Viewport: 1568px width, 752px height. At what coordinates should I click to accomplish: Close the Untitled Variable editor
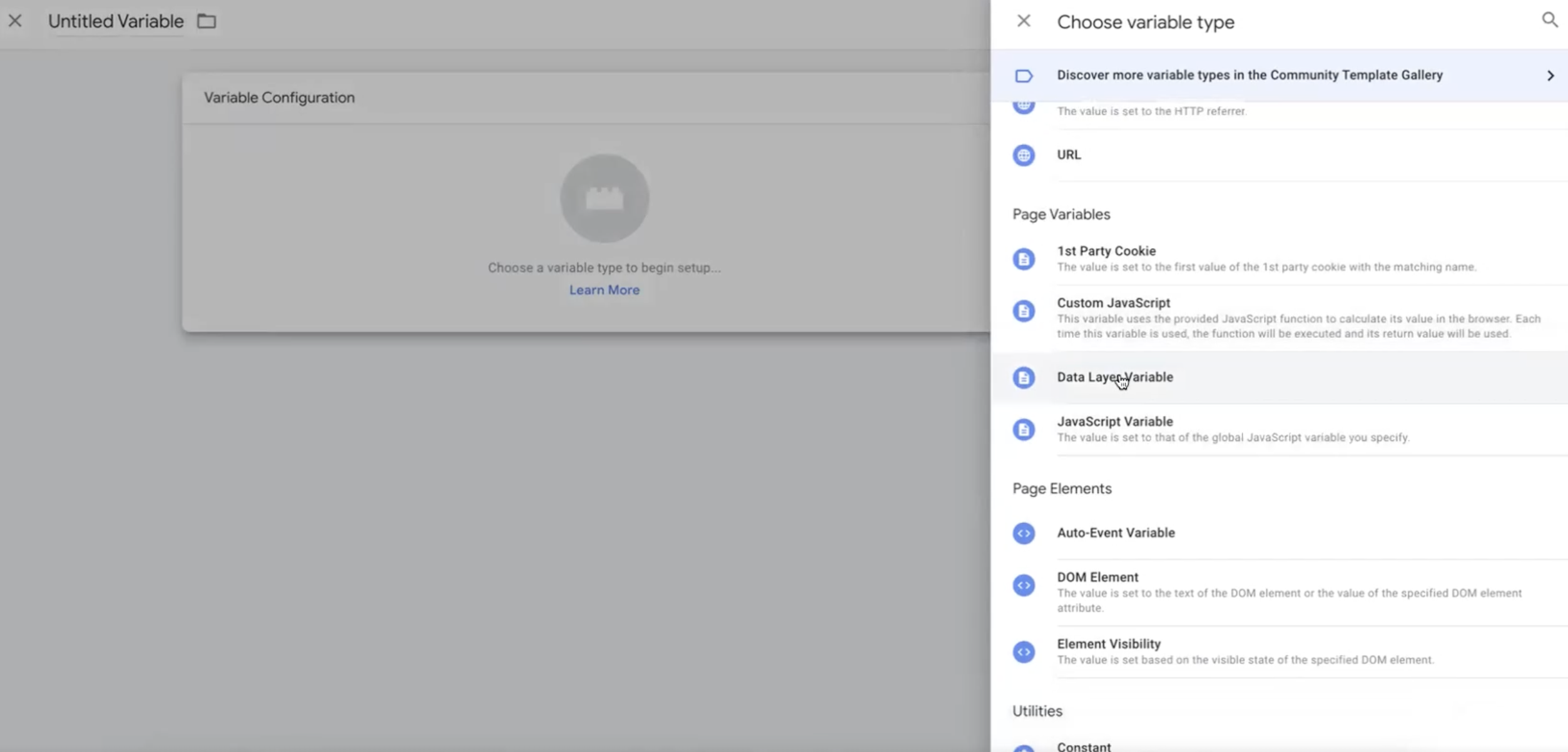(15, 21)
